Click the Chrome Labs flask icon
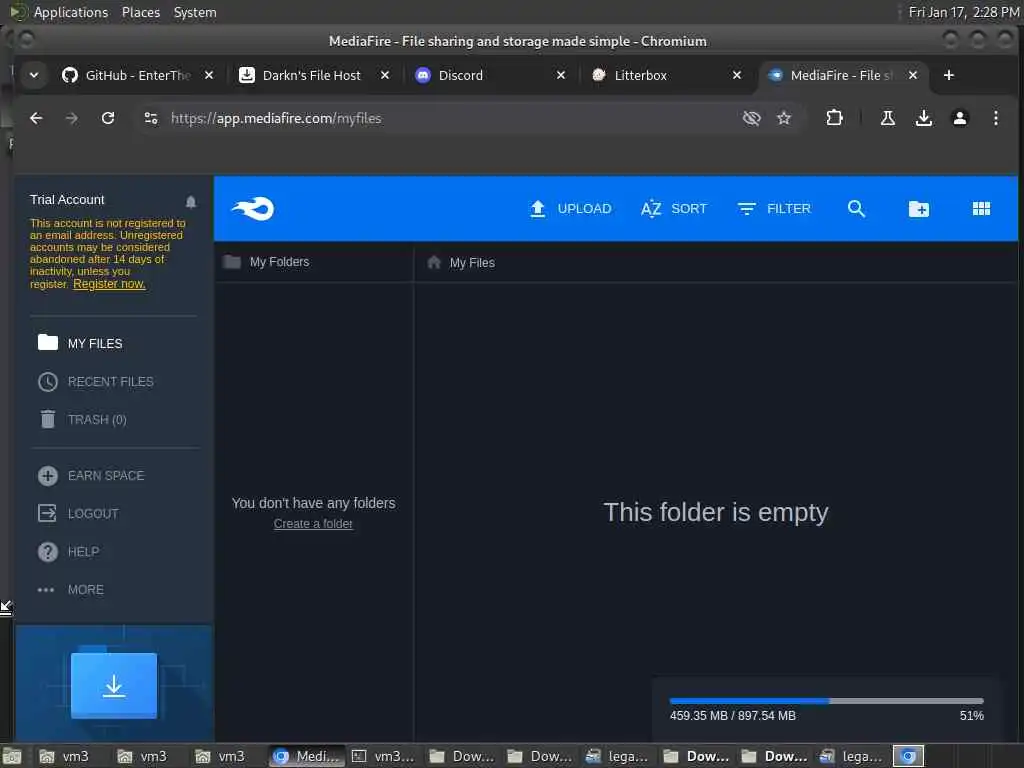This screenshot has height=768, width=1024. click(888, 118)
